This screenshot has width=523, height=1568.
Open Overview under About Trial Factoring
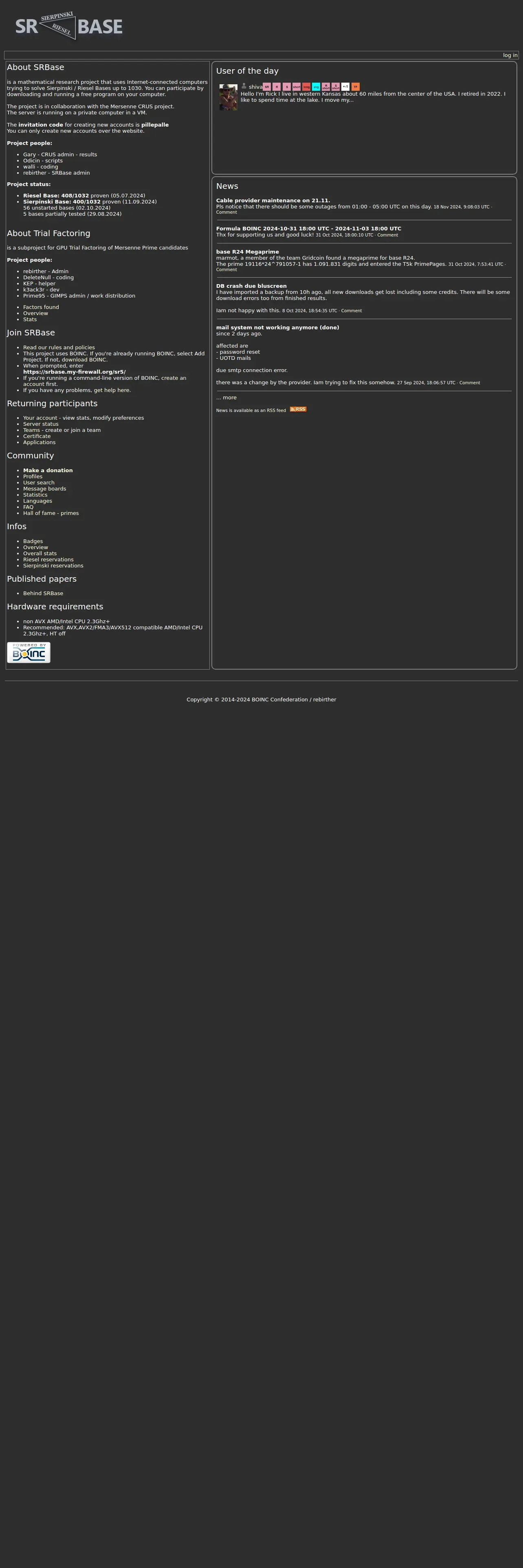tap(35, 313)
